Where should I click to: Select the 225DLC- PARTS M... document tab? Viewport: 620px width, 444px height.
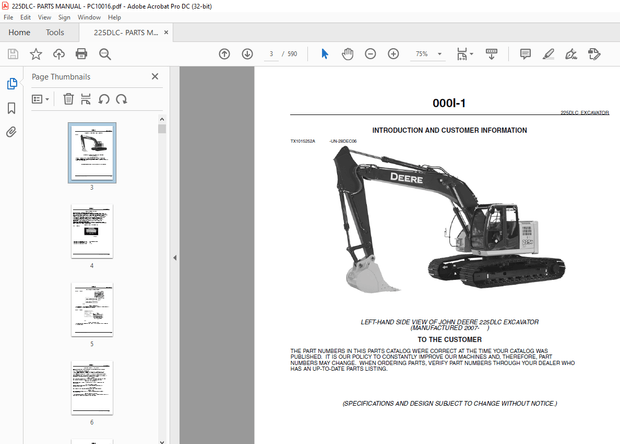click(x=126, y=32)
